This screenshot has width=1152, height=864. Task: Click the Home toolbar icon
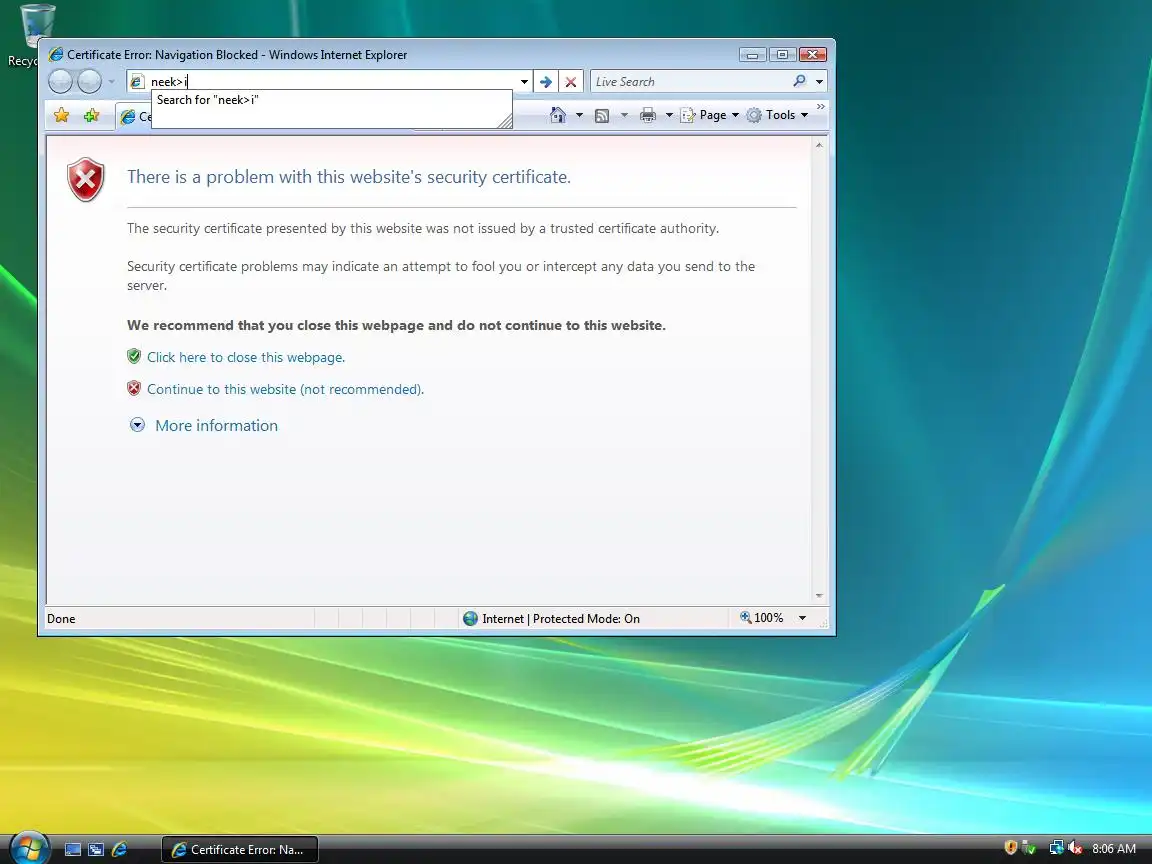(x=558, y=115)
